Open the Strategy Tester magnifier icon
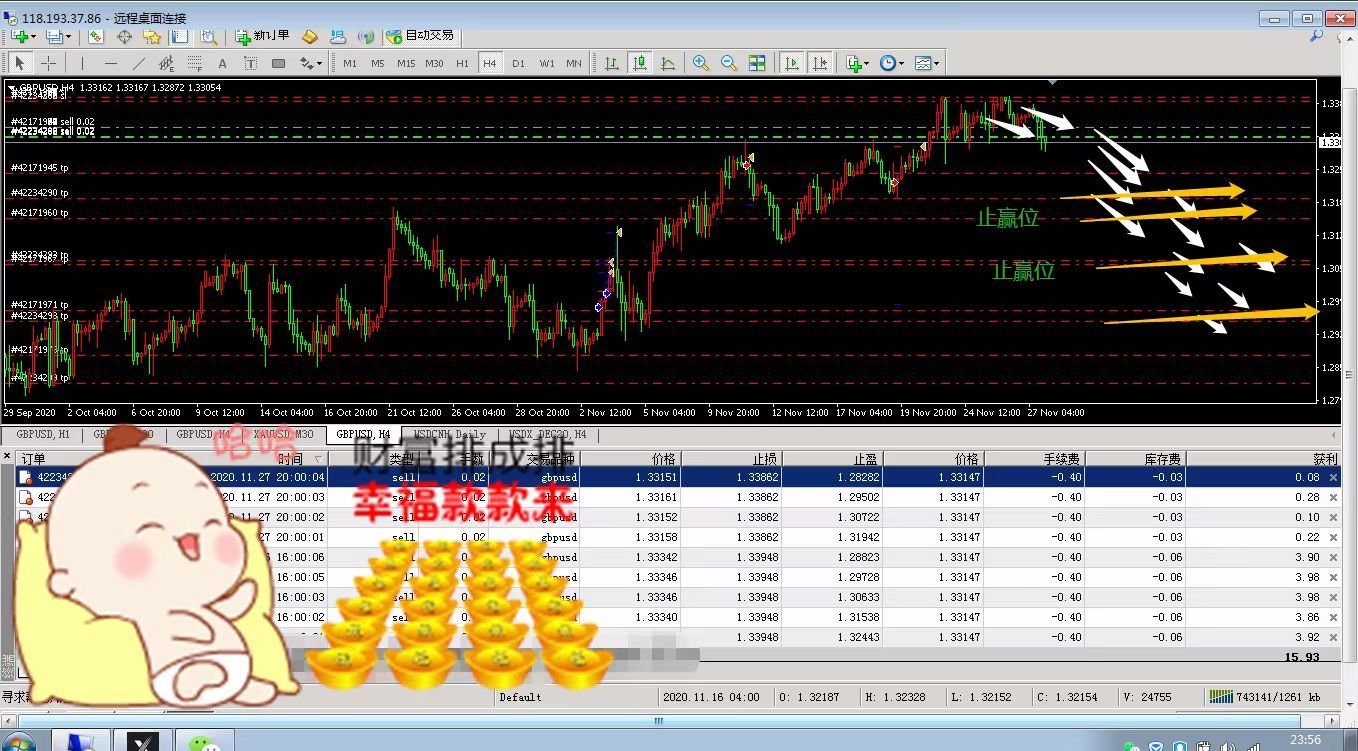The height and width of the screenshot is (751, 1358). click(x=208, y=36)
